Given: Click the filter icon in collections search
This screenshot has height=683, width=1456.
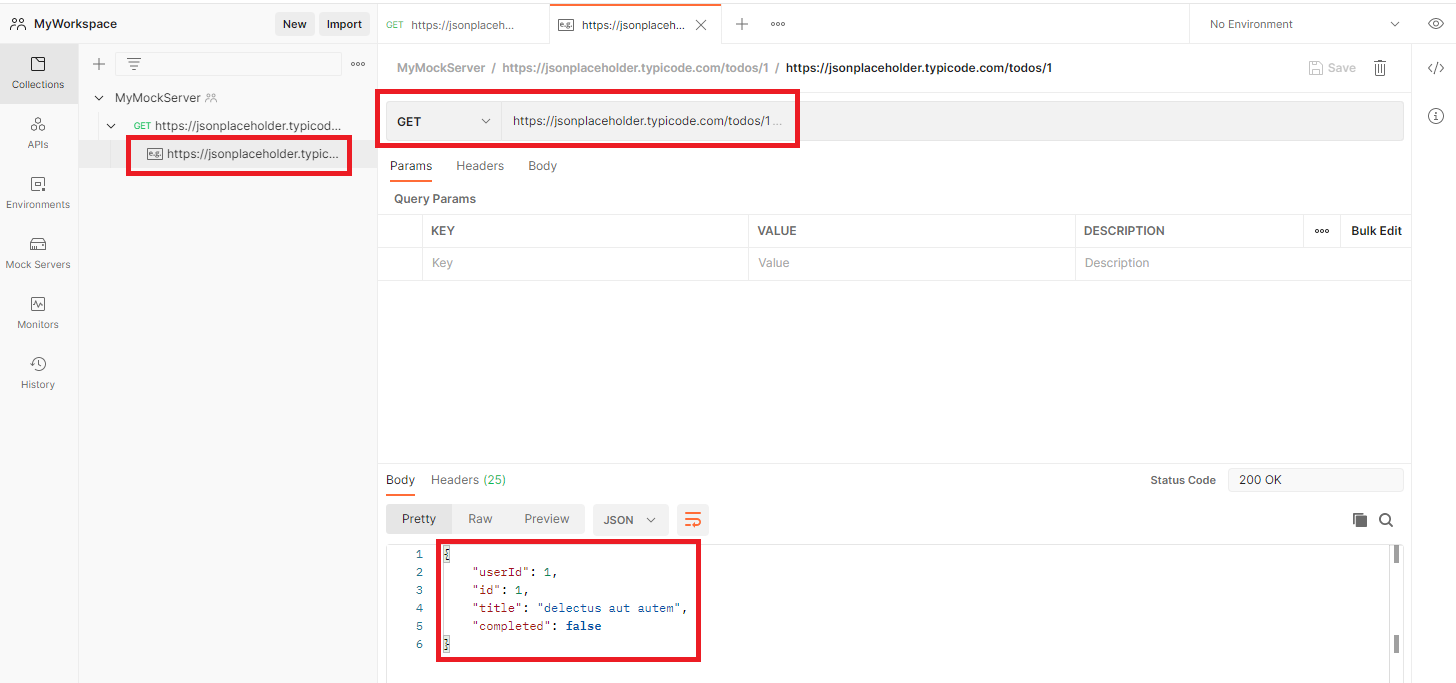Looking at the screenshot, I should point(133,64).
